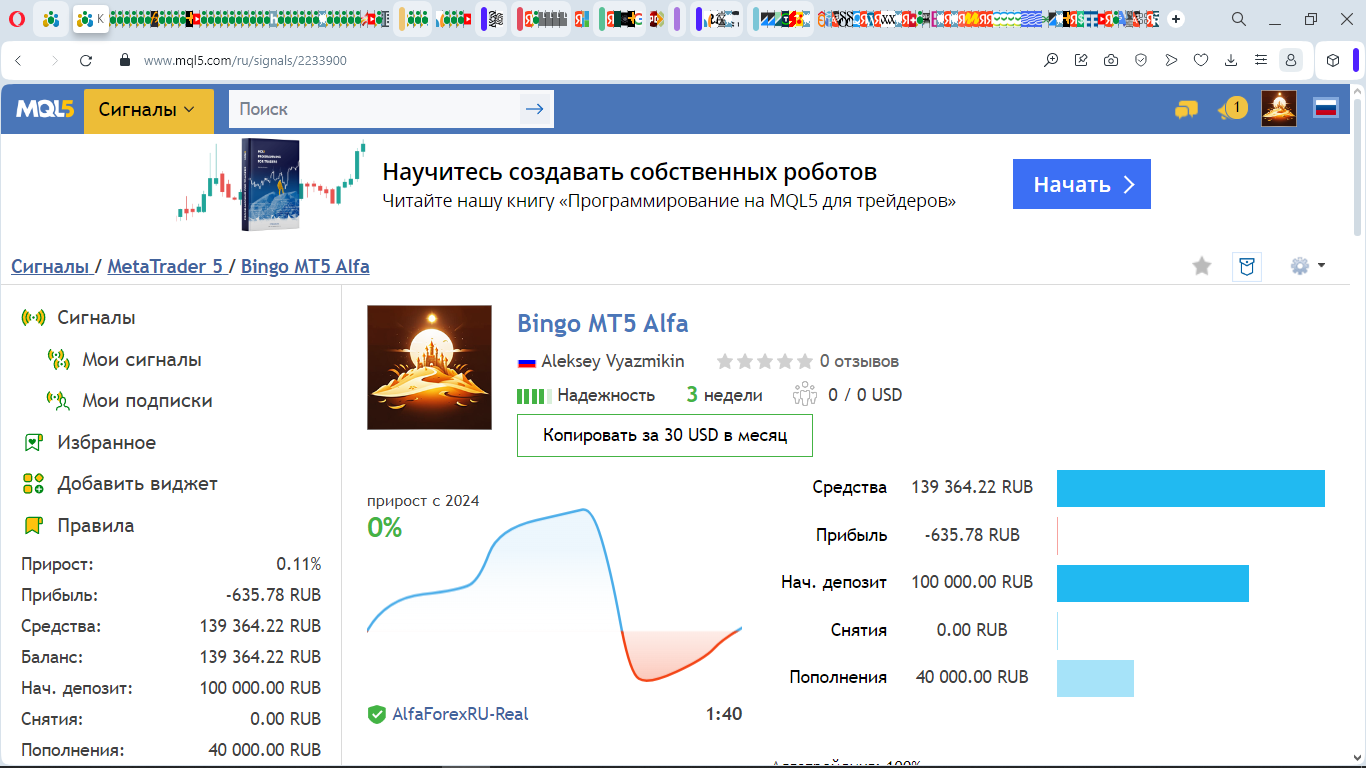Follow the MetaTrader 5 breadcrumb link

click(165, 267)
